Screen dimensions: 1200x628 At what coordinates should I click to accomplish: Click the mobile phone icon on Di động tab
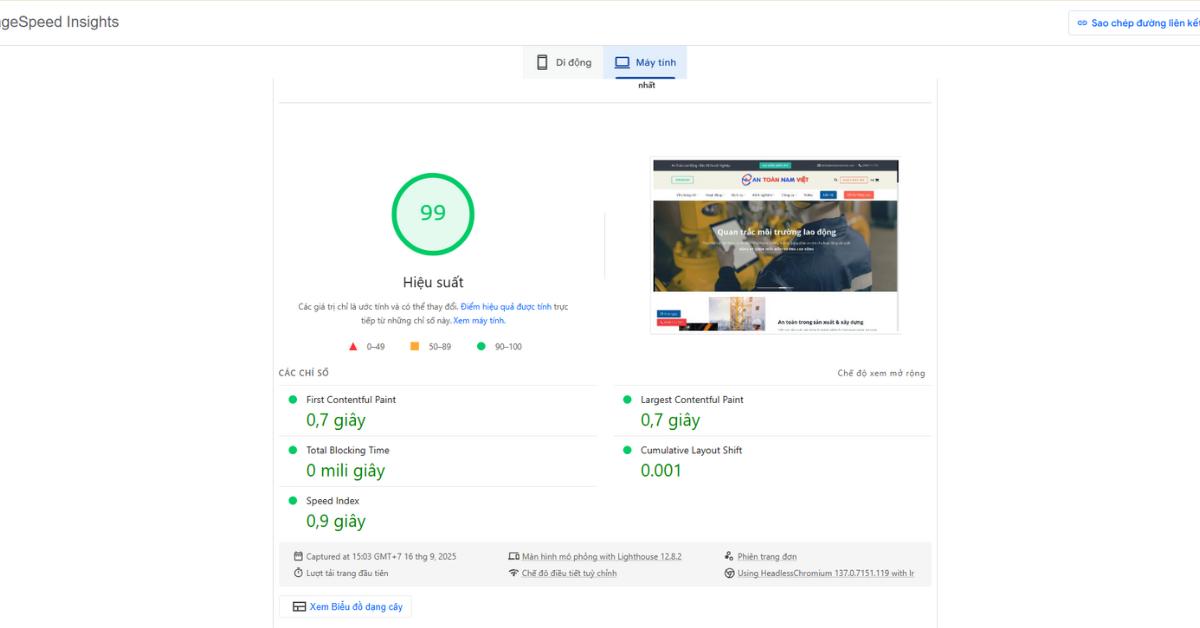click(x=542, y=62)
